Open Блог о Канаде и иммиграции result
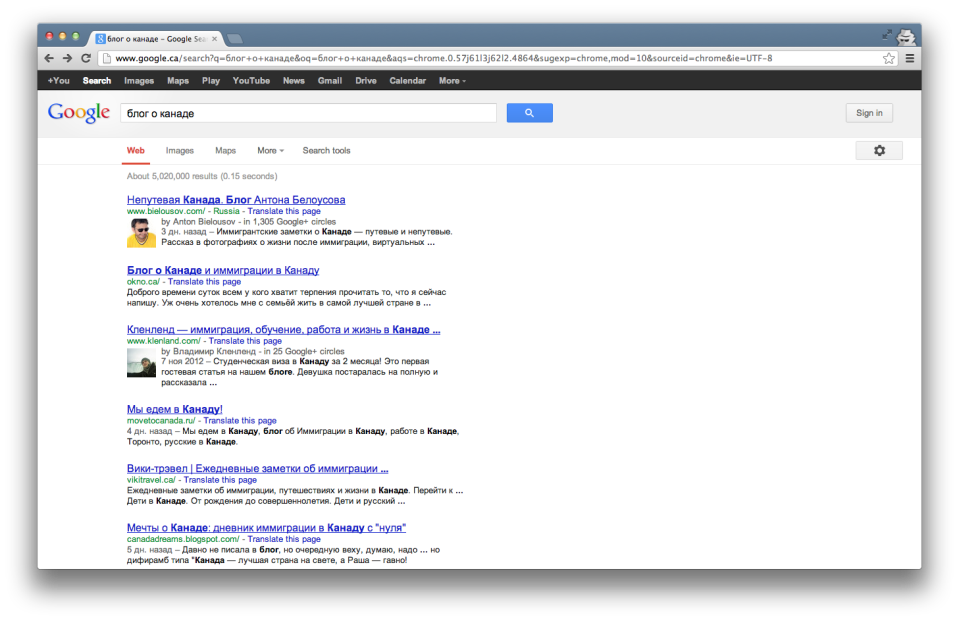Image resolution: width=959 pixels, height=621 pixels. pyautogui.click(x=223, y=270)
